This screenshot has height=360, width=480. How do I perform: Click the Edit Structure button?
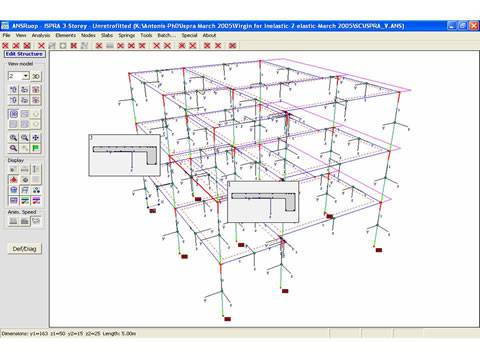25,54
